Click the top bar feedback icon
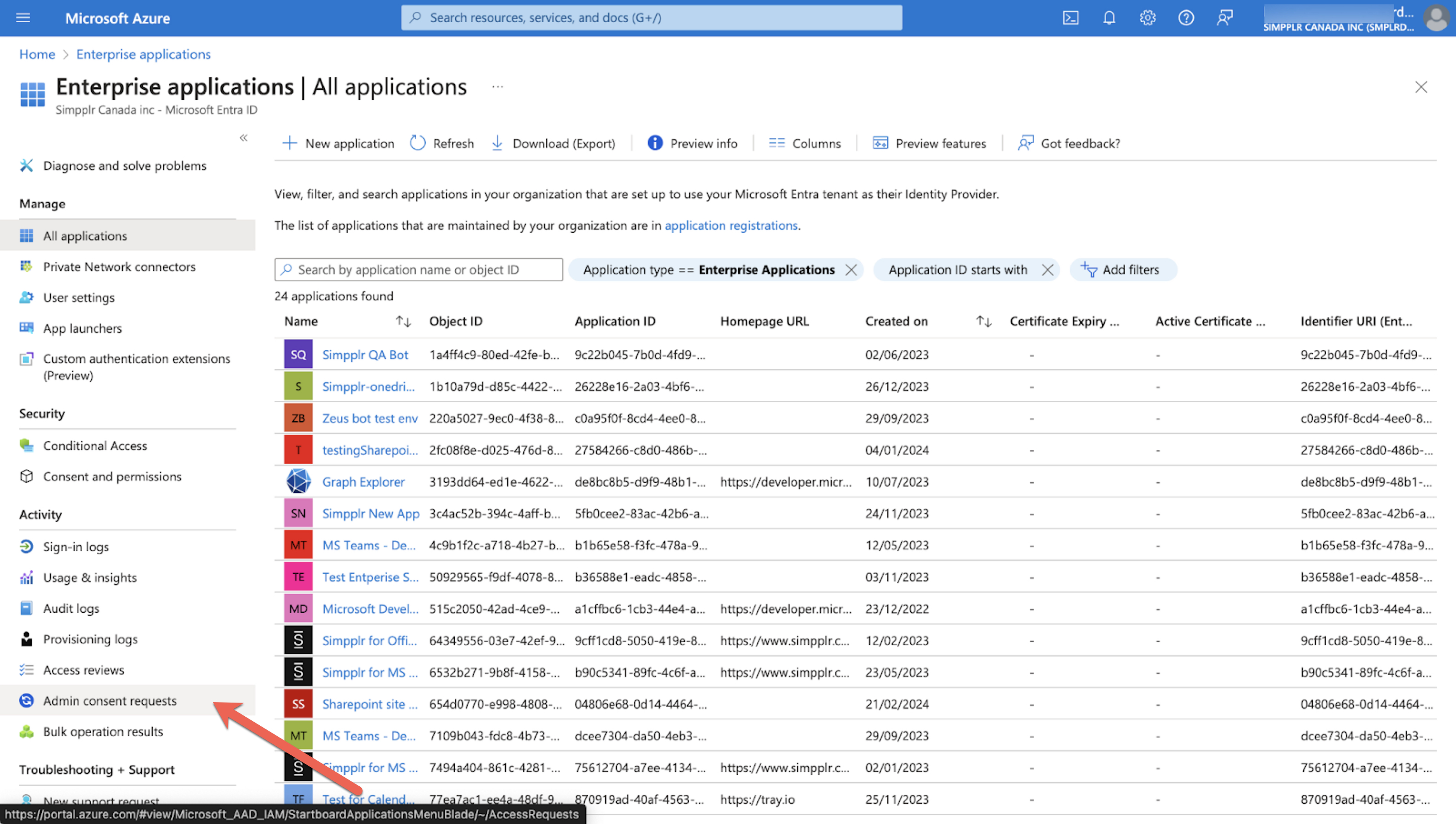The height and width of the screenshot is (824, 1456). point(1224,18)
